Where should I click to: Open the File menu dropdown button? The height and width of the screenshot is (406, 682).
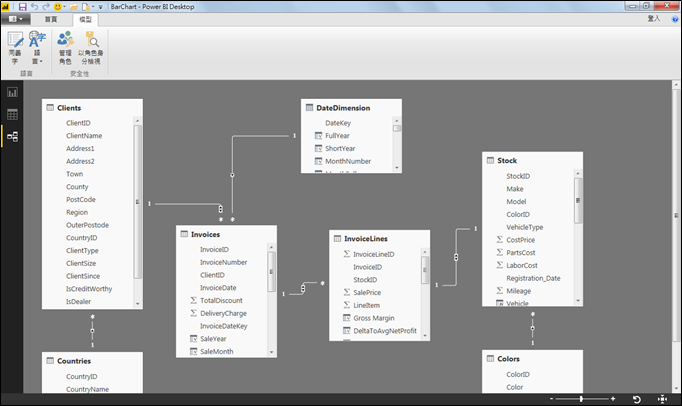coord(17,19)
